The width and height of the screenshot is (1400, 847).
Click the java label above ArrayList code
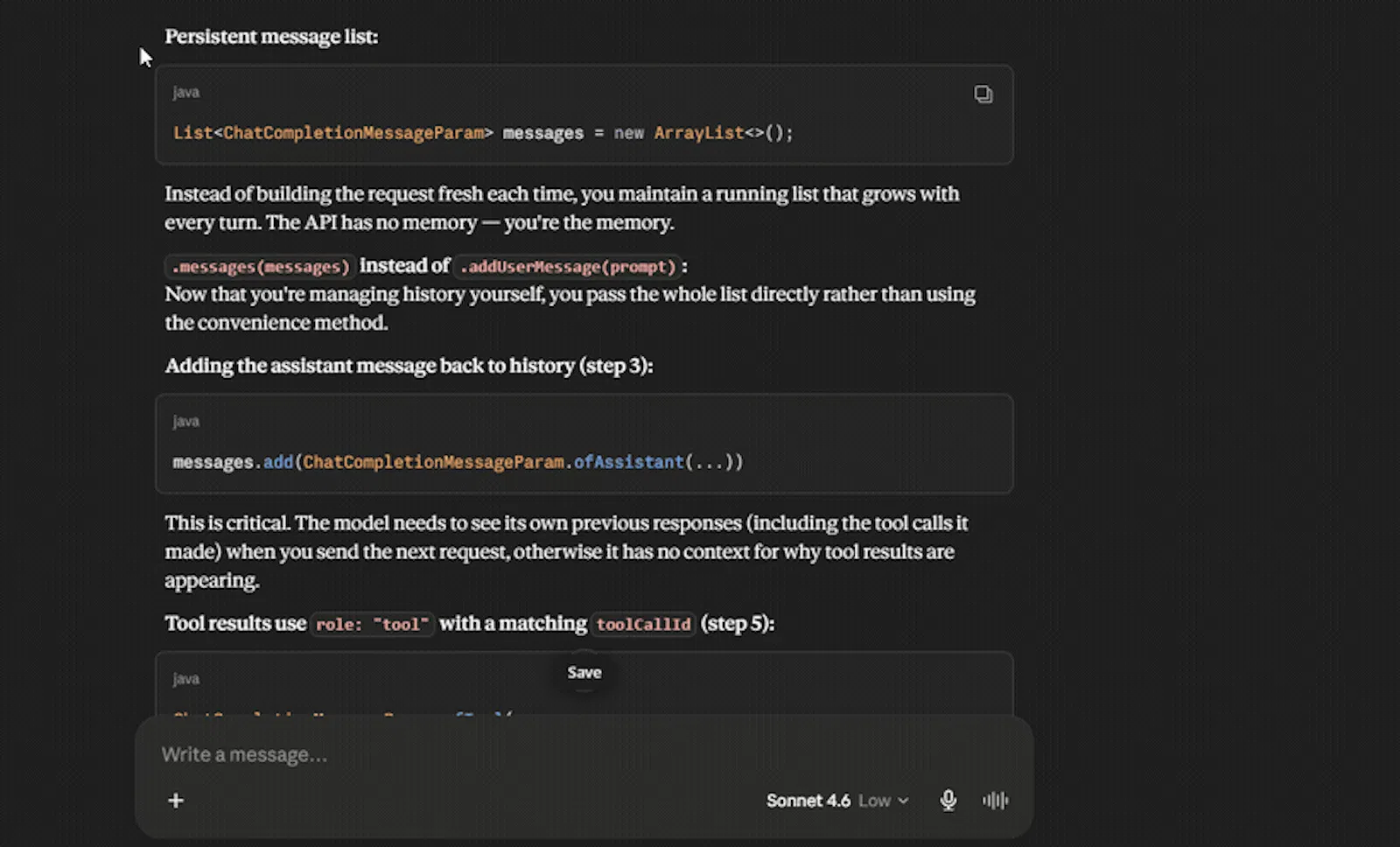(x=185, y=93)
